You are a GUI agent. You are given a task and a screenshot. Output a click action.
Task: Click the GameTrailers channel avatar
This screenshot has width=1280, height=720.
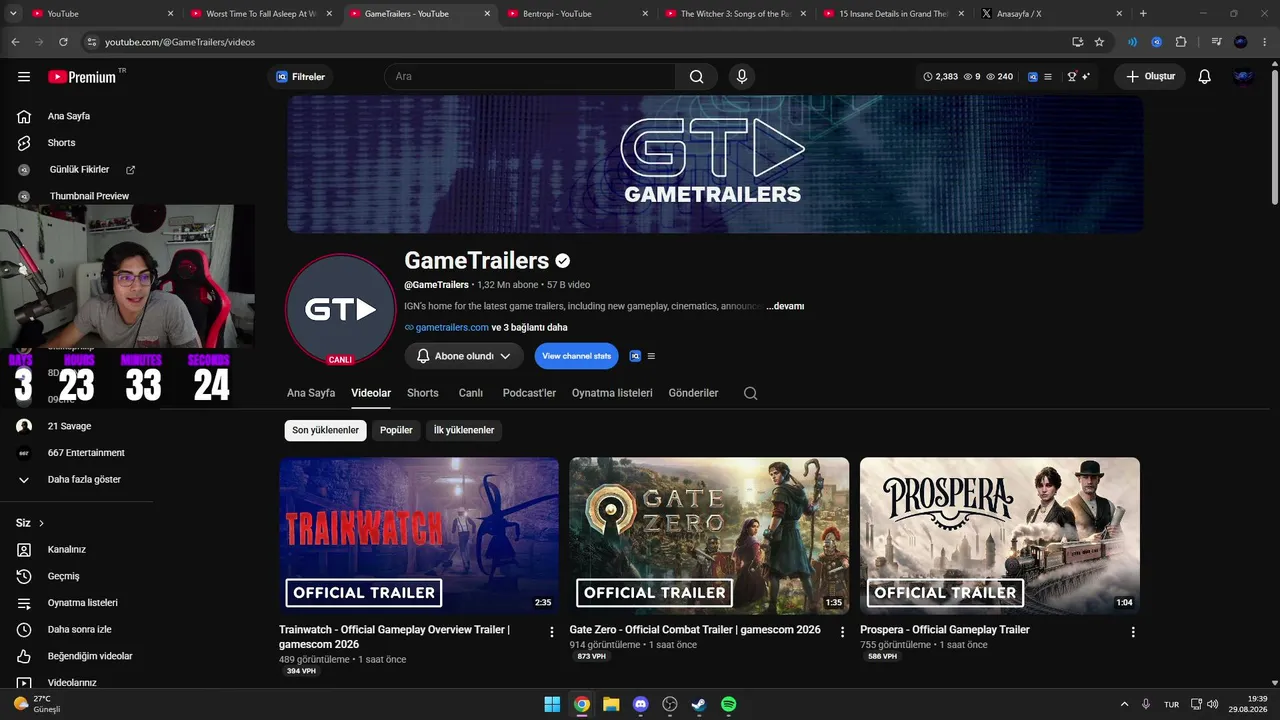340,309
